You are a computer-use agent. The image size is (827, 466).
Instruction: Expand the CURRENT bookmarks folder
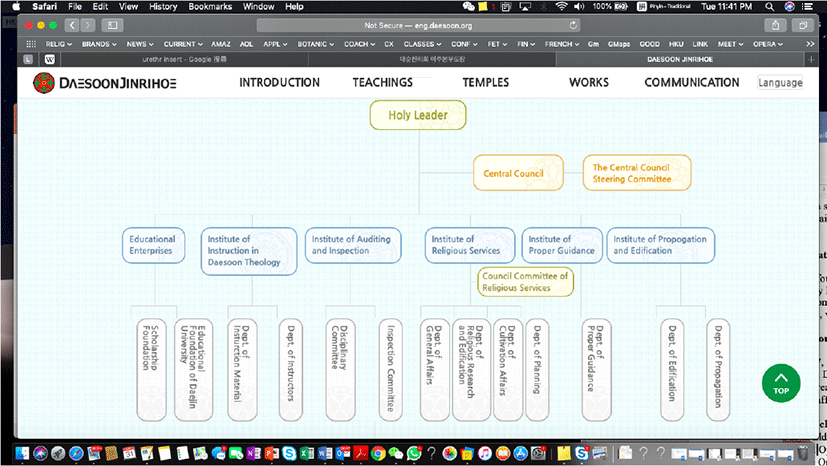[x=183, y=44]
